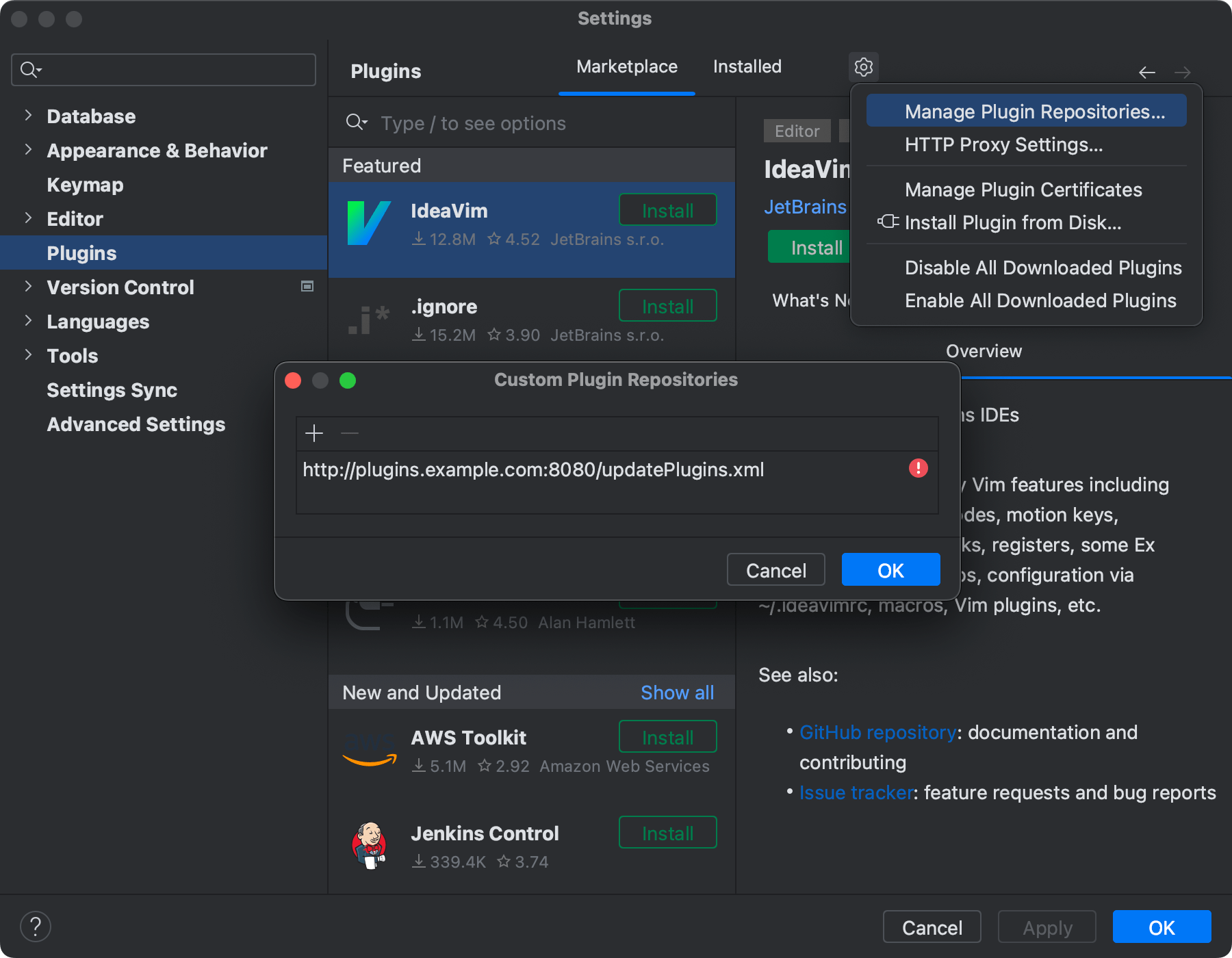
Task: Click the forward navigation arrow
Action: (1183, 72)
